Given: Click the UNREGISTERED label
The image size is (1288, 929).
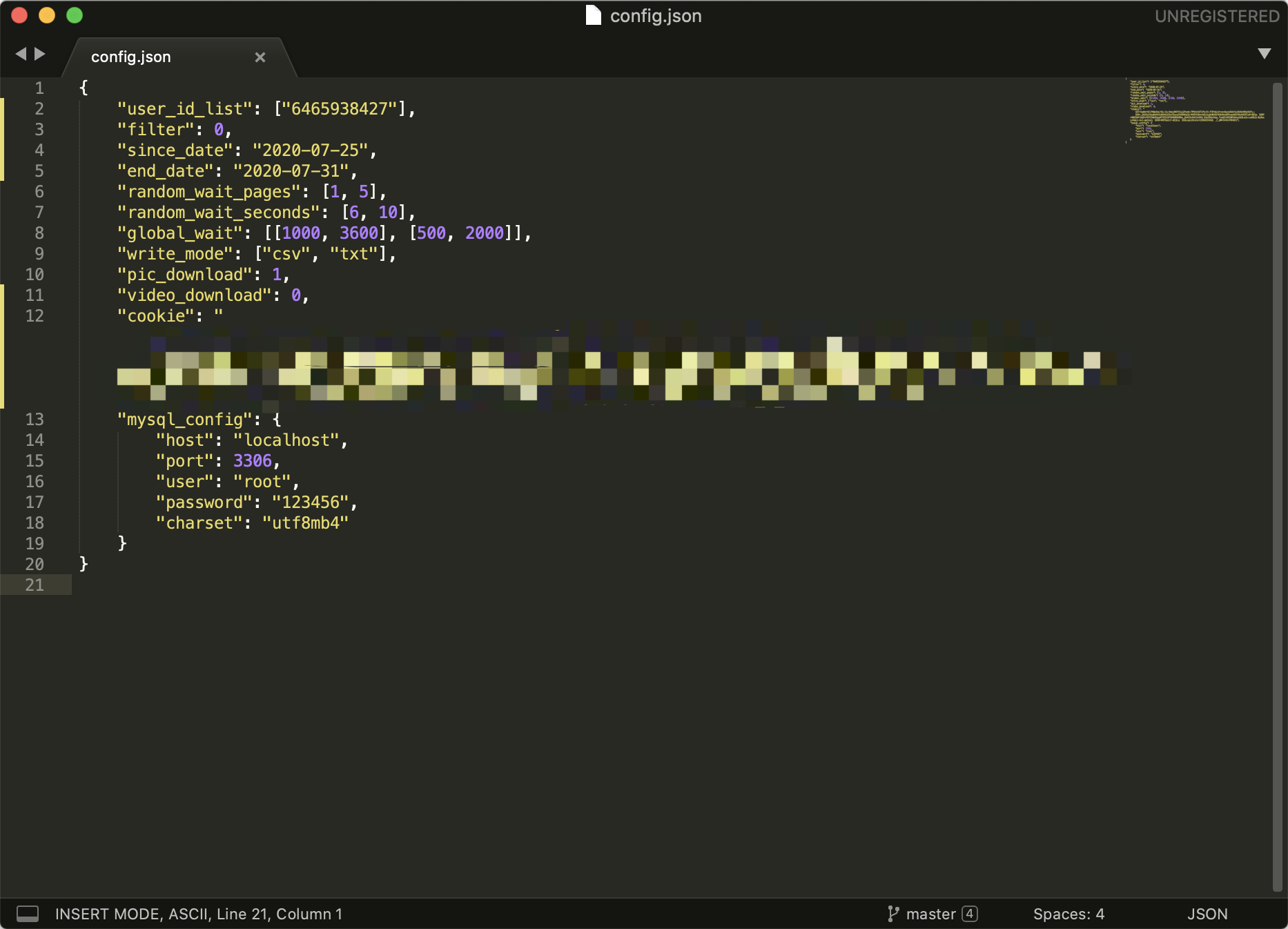Looking at the screenshot, I should [x=1217, y=16].
